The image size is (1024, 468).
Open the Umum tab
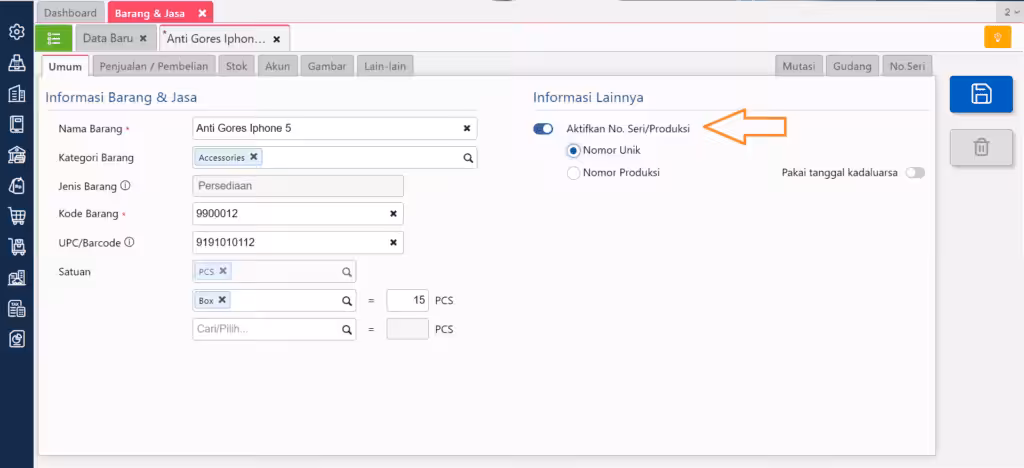point(65,66)
